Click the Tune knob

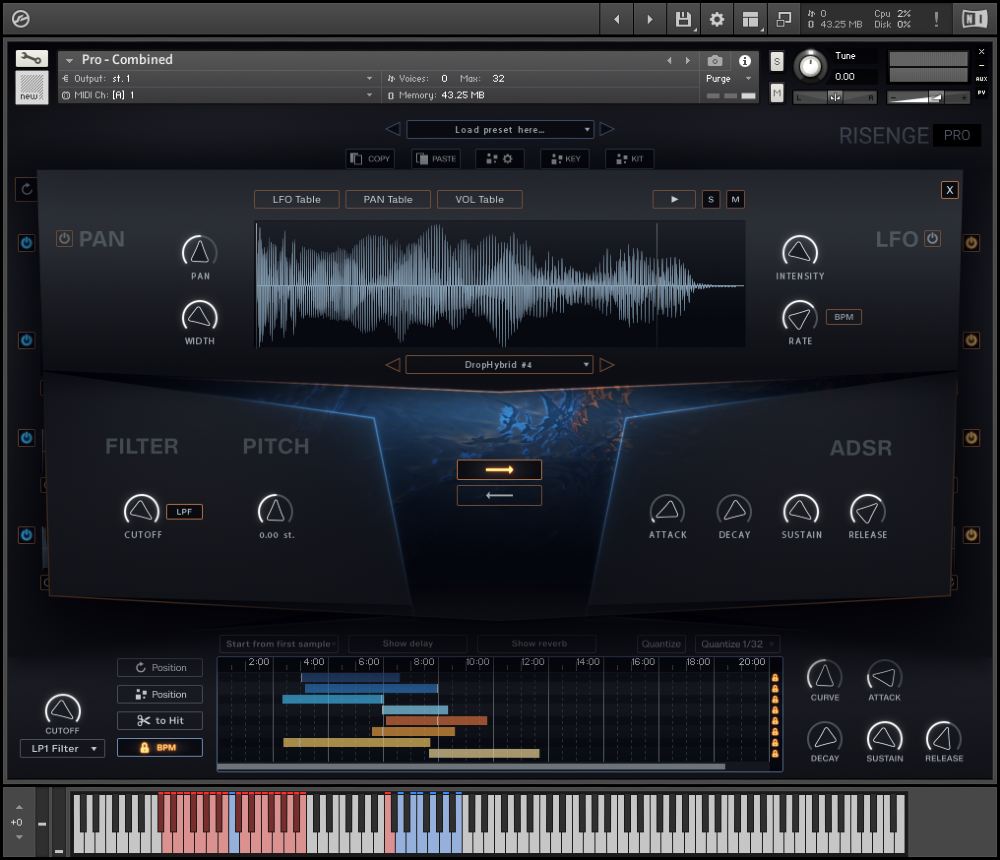click(x=810, y=66)
